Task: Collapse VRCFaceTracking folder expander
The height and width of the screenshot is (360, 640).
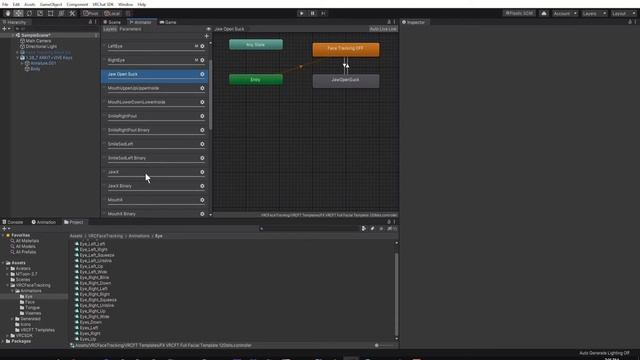Action: tap(8, 285)
